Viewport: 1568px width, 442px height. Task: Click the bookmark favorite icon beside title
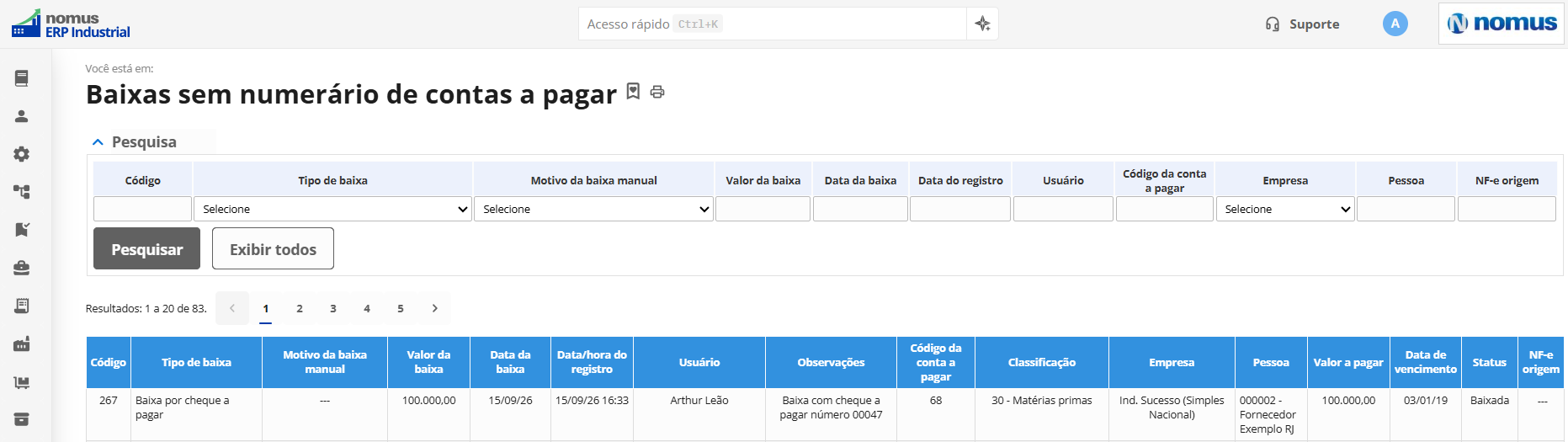(634, 91)
